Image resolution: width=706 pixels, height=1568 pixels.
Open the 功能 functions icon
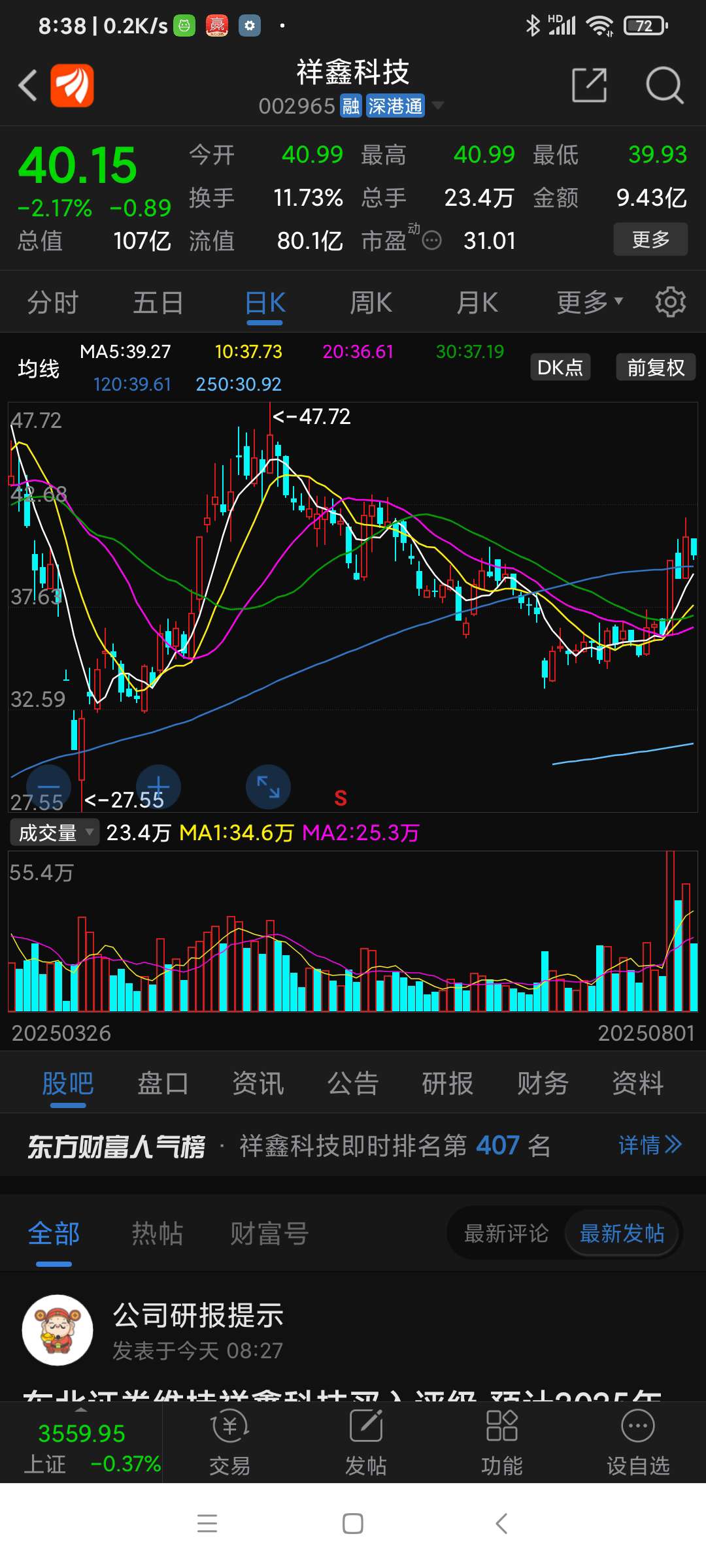(x=502, y=1443)
